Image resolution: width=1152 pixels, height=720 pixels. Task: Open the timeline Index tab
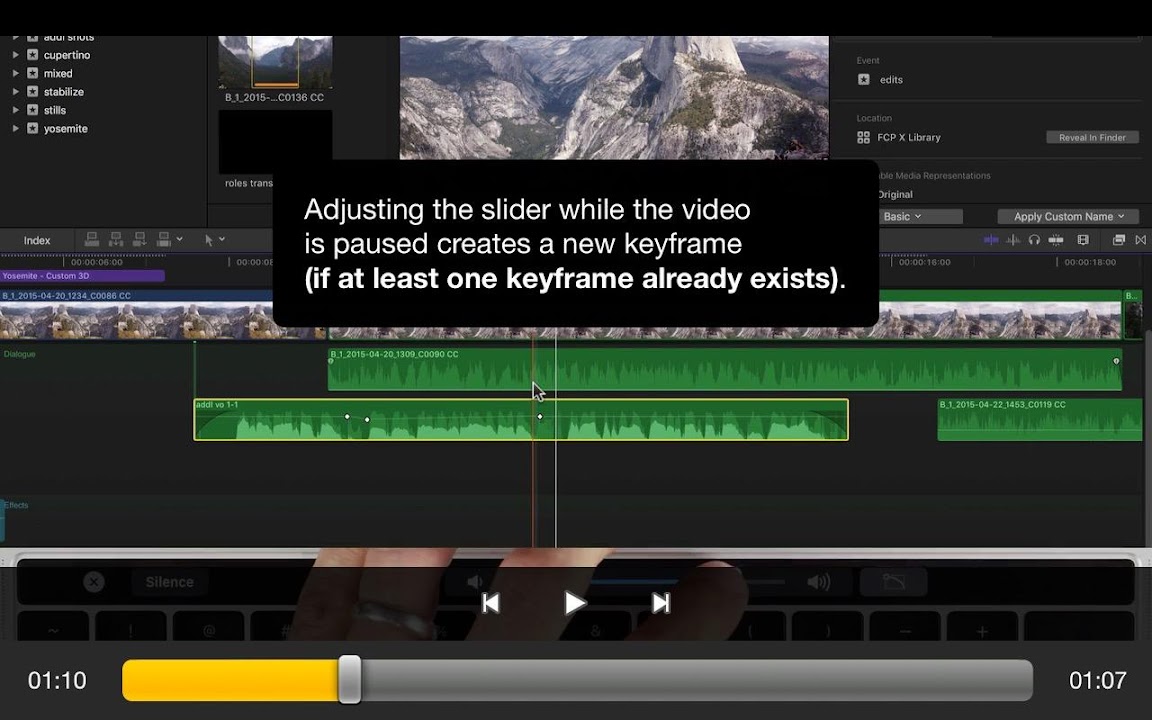37,241
